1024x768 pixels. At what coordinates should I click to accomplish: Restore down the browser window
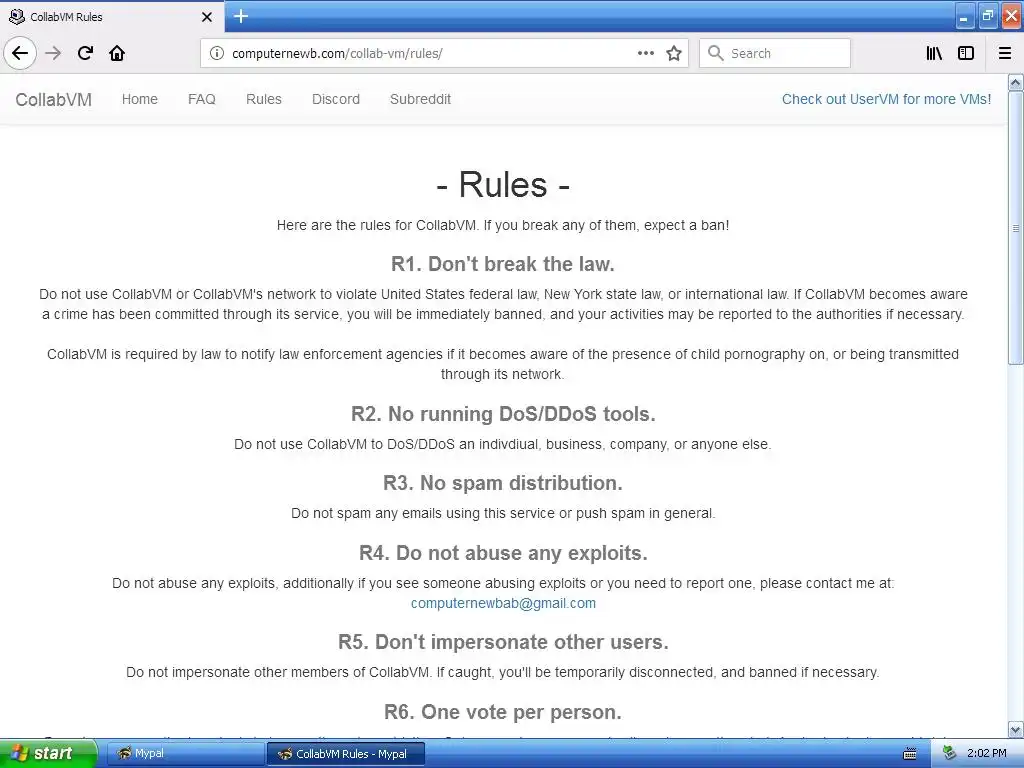click(x=987, y=16)
